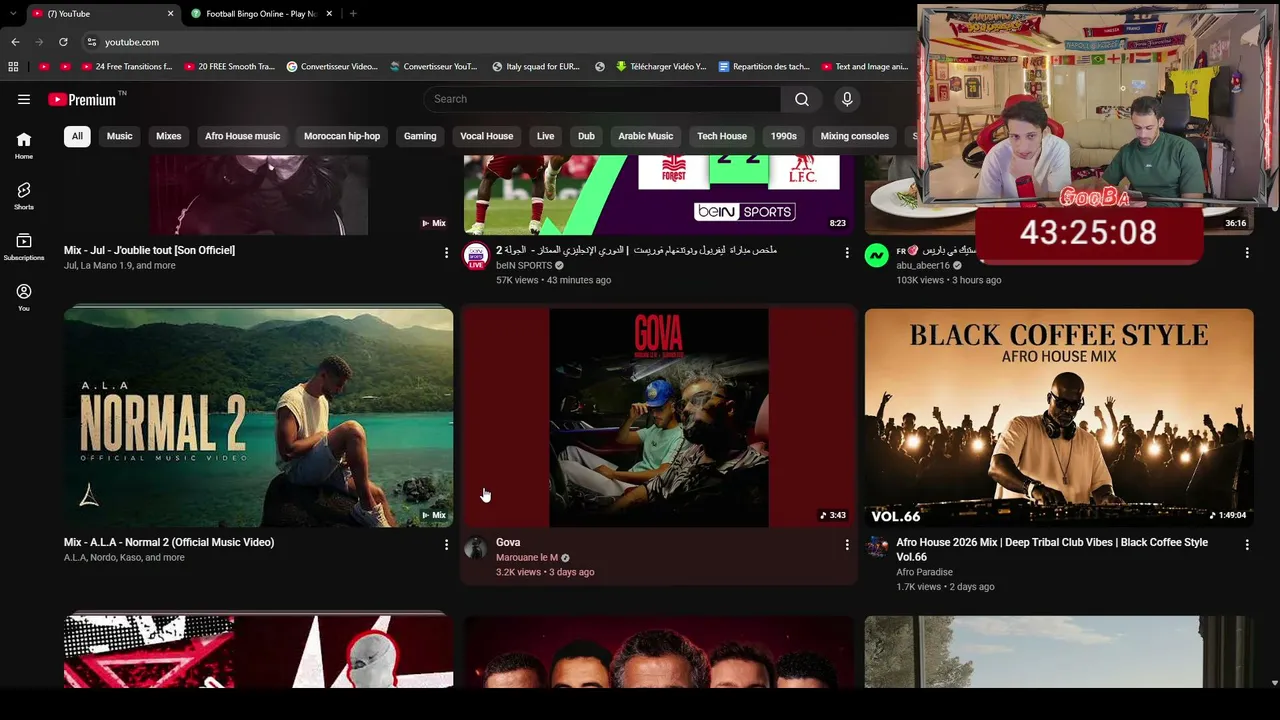This screenshot has height=720, width=1280.
Task: Switch to Football Bingo Online tab
Action: pyautogui.click(x=262, y=14)
